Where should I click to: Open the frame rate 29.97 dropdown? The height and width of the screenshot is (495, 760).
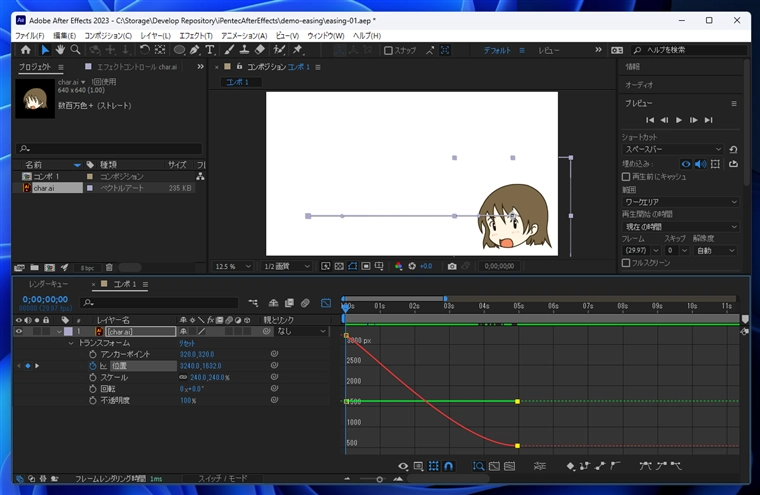641,250
